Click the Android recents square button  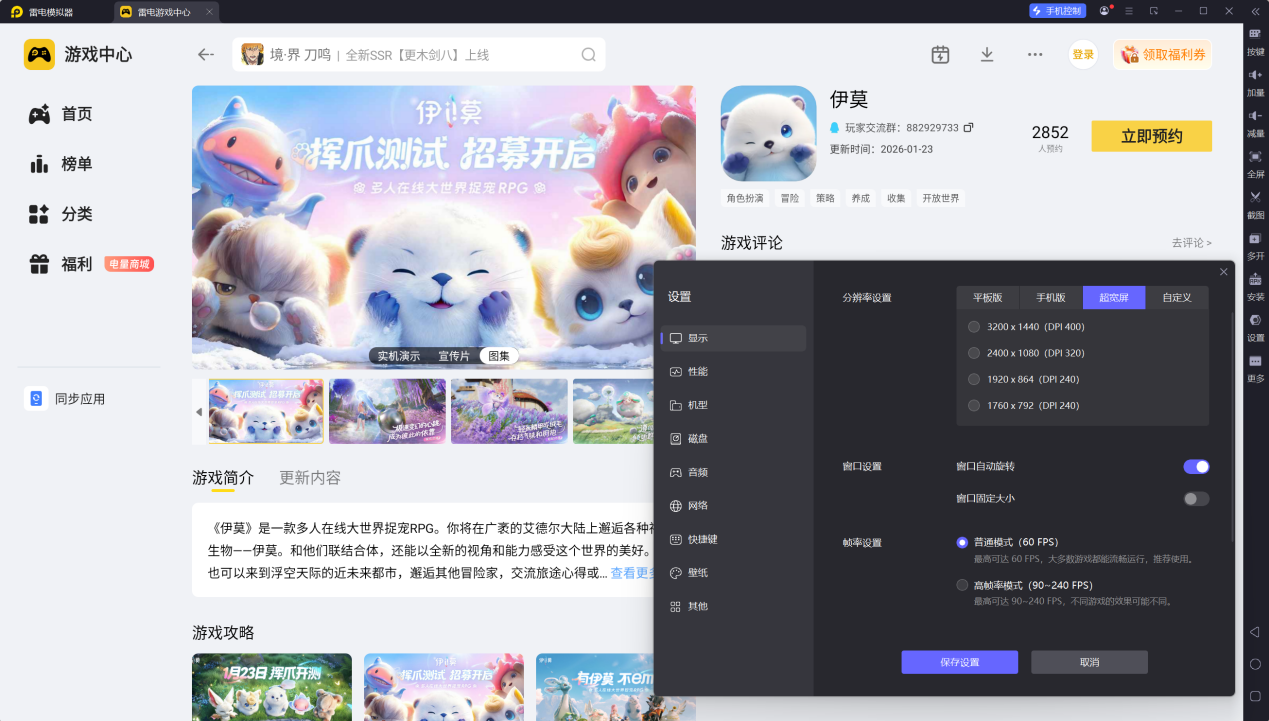coord(1255,696)
